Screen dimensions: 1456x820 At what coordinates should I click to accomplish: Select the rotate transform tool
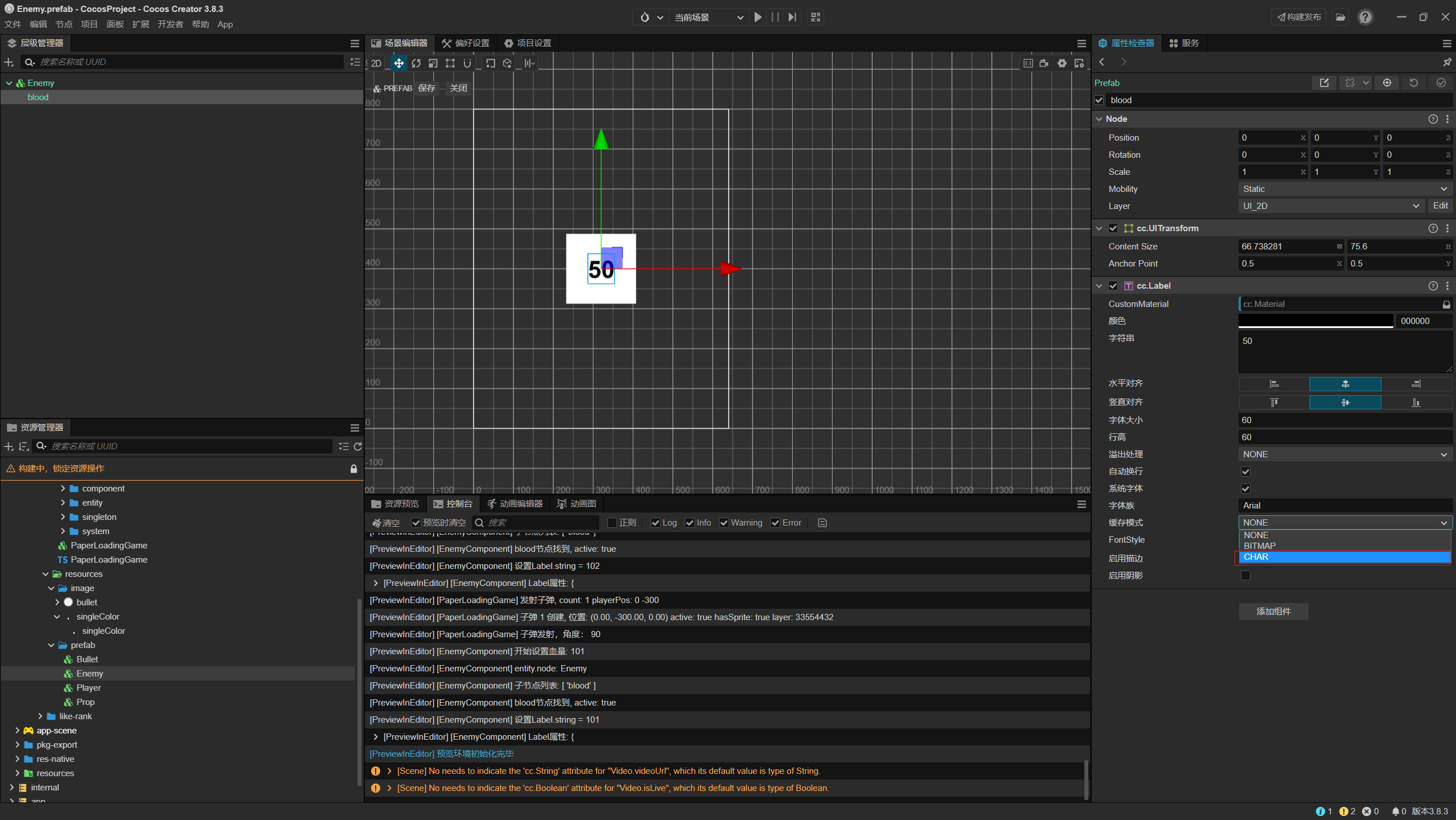point(416,63)
